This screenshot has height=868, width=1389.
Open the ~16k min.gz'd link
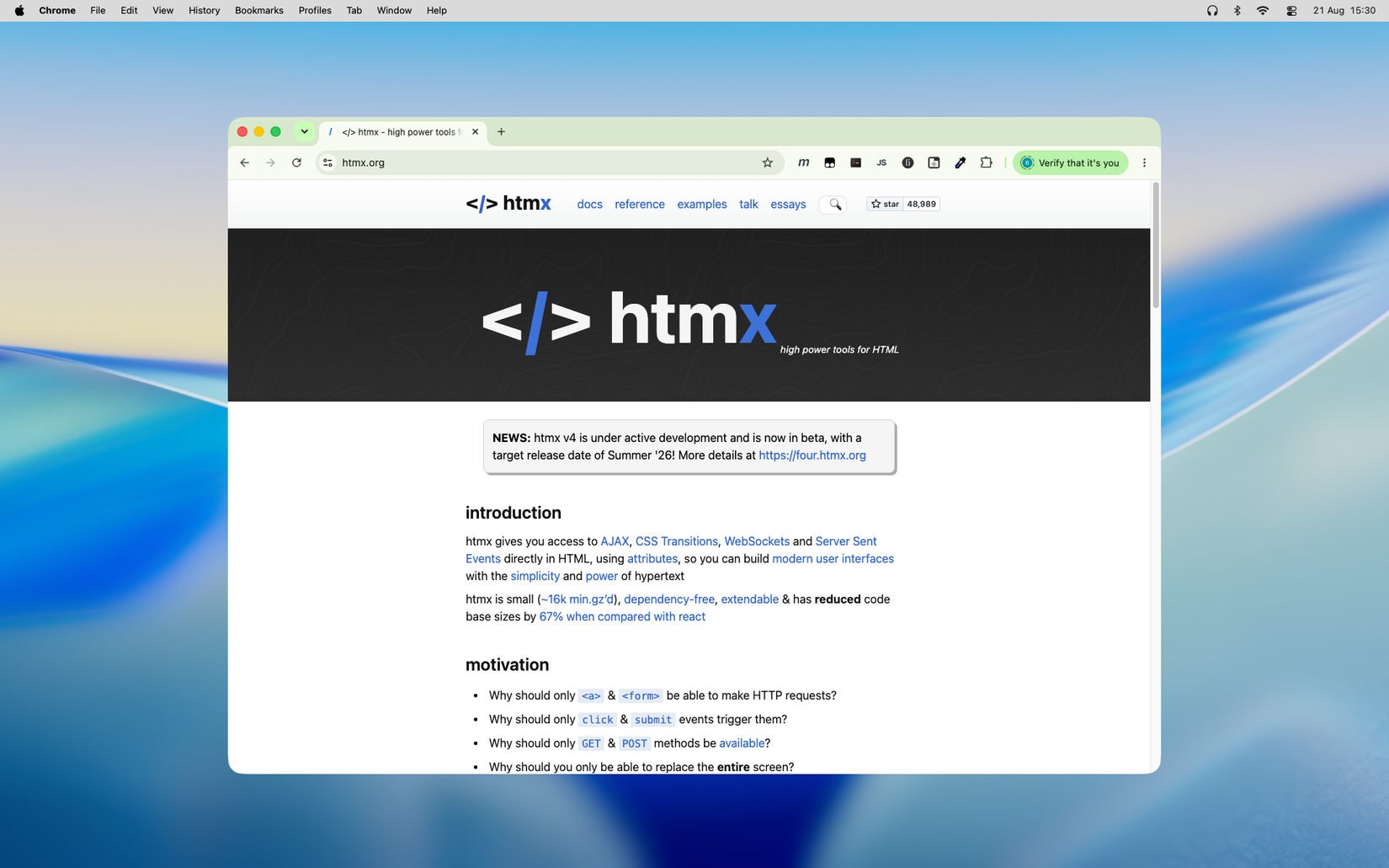tap(577, 599)
